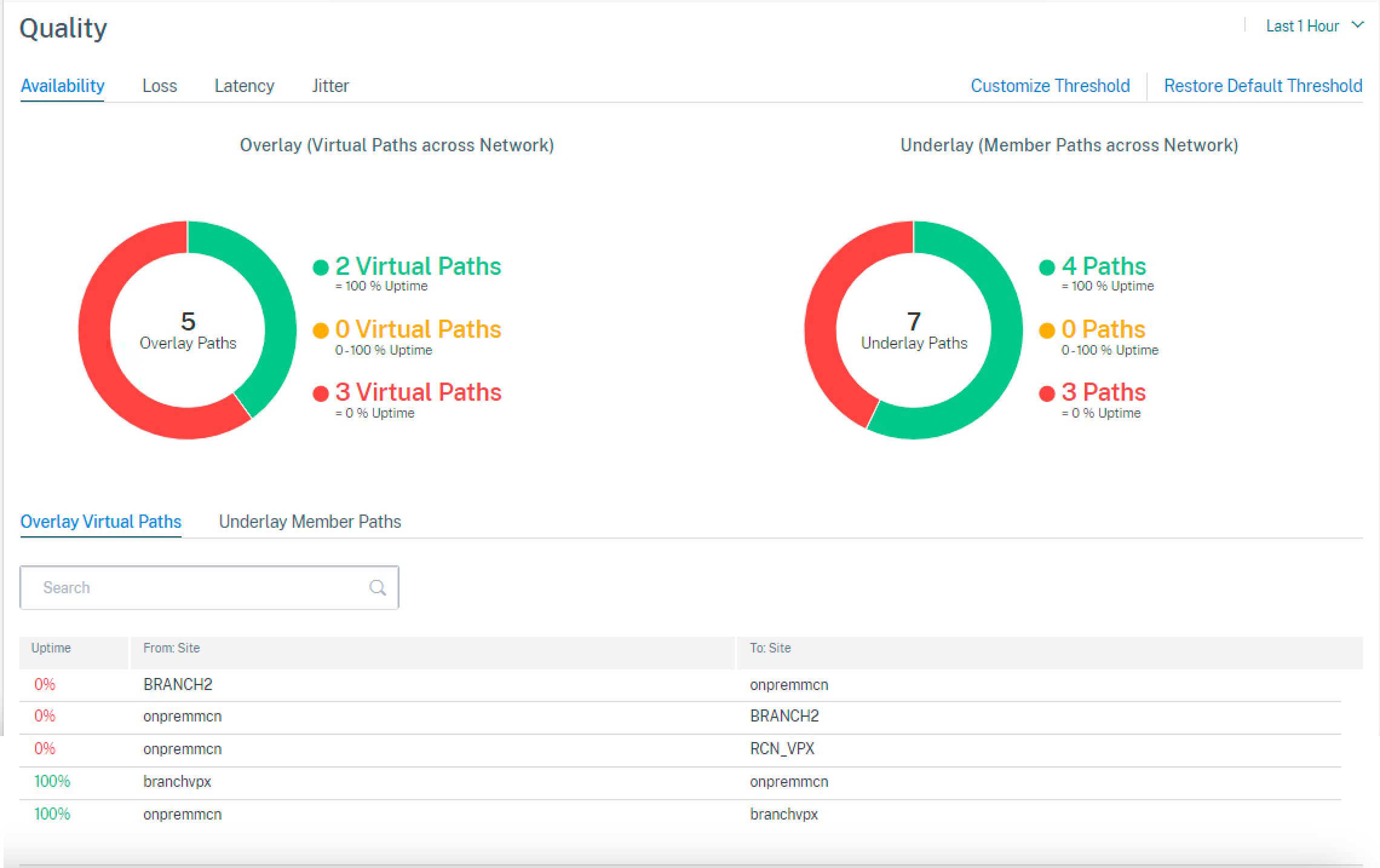
Task: Click branchvpx in the To: Site column
Action: point(784,814)
